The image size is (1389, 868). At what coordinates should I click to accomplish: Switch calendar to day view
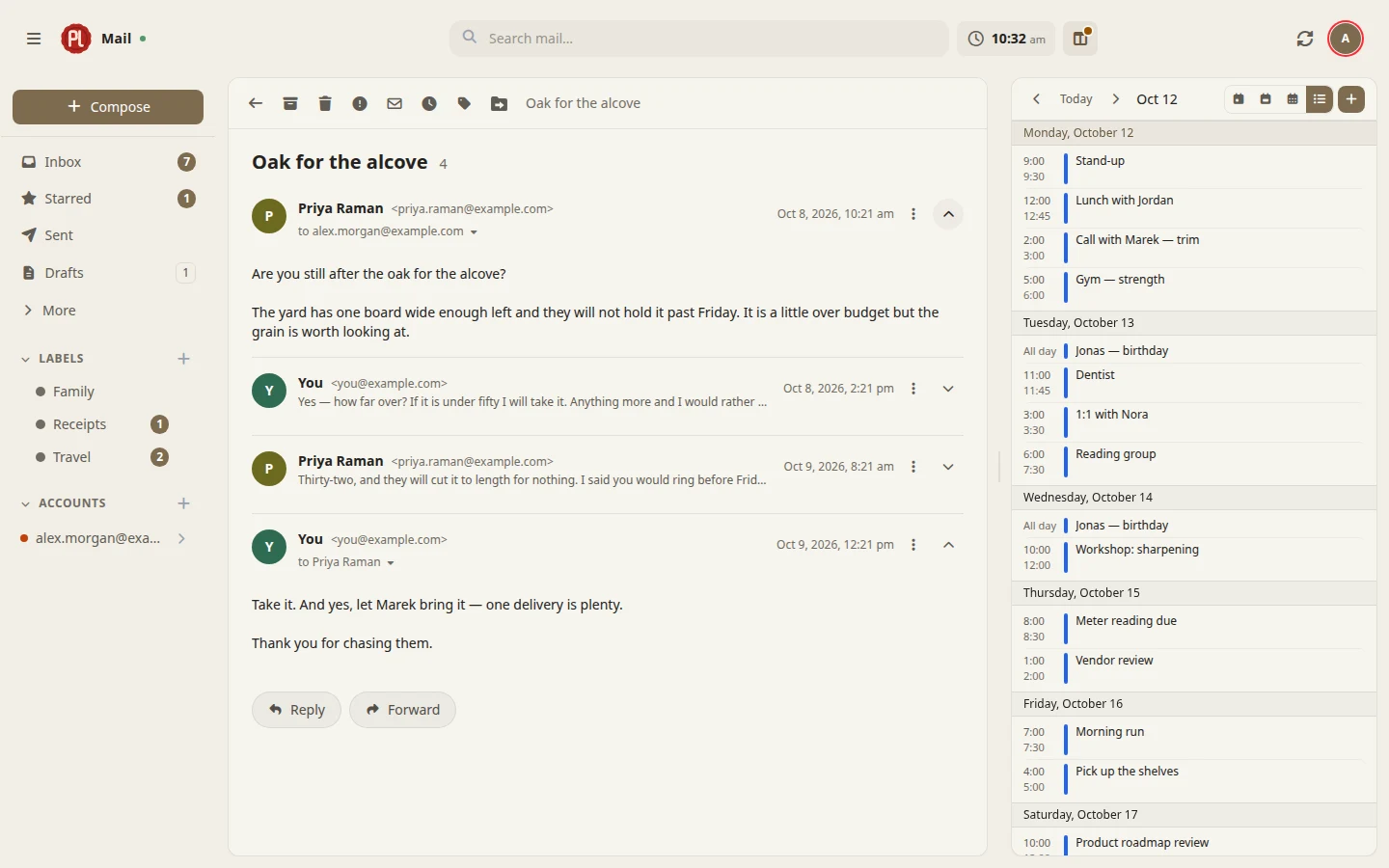tap(1239, 99)
